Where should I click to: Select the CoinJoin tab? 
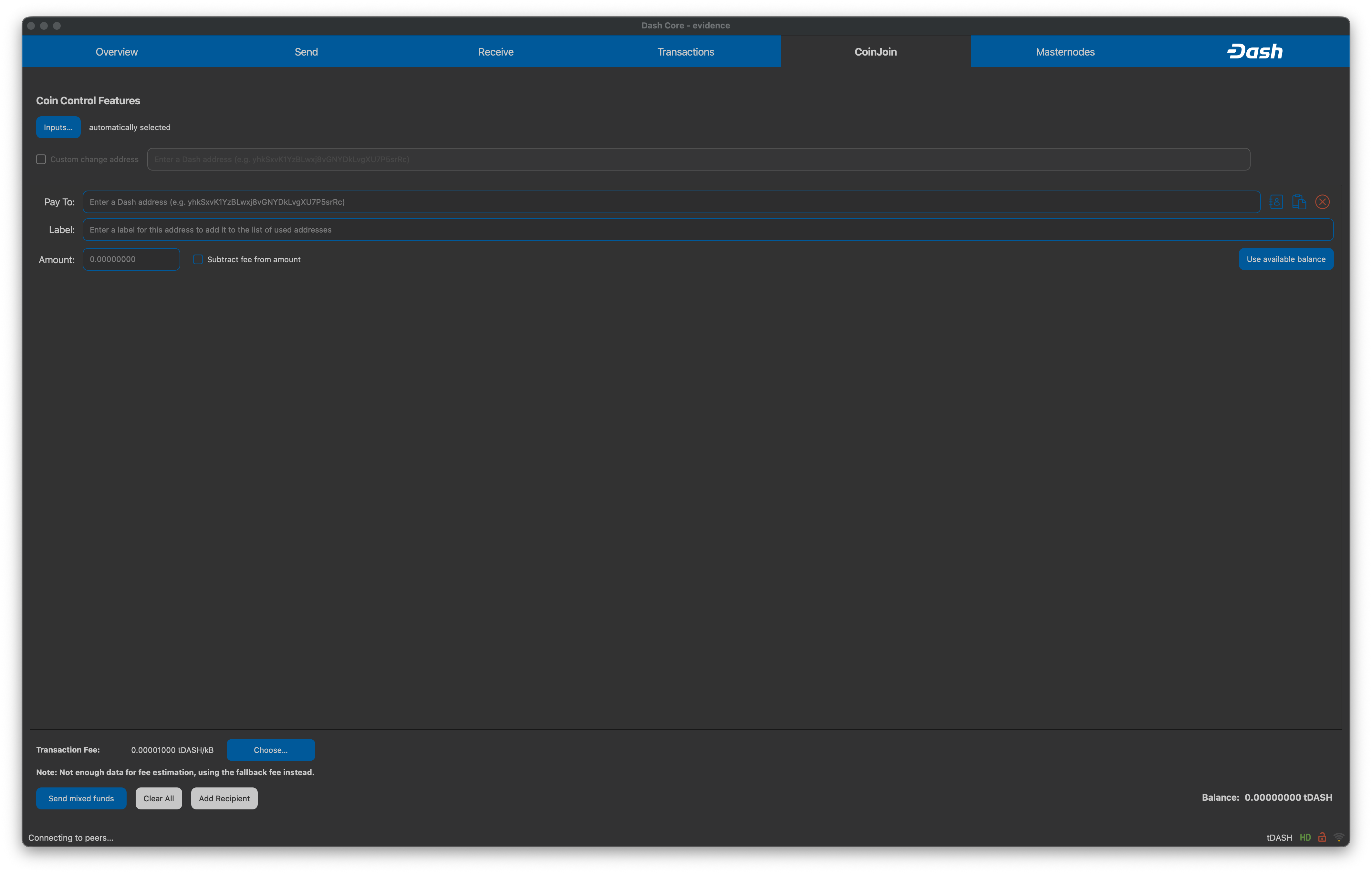click(875, 51)
